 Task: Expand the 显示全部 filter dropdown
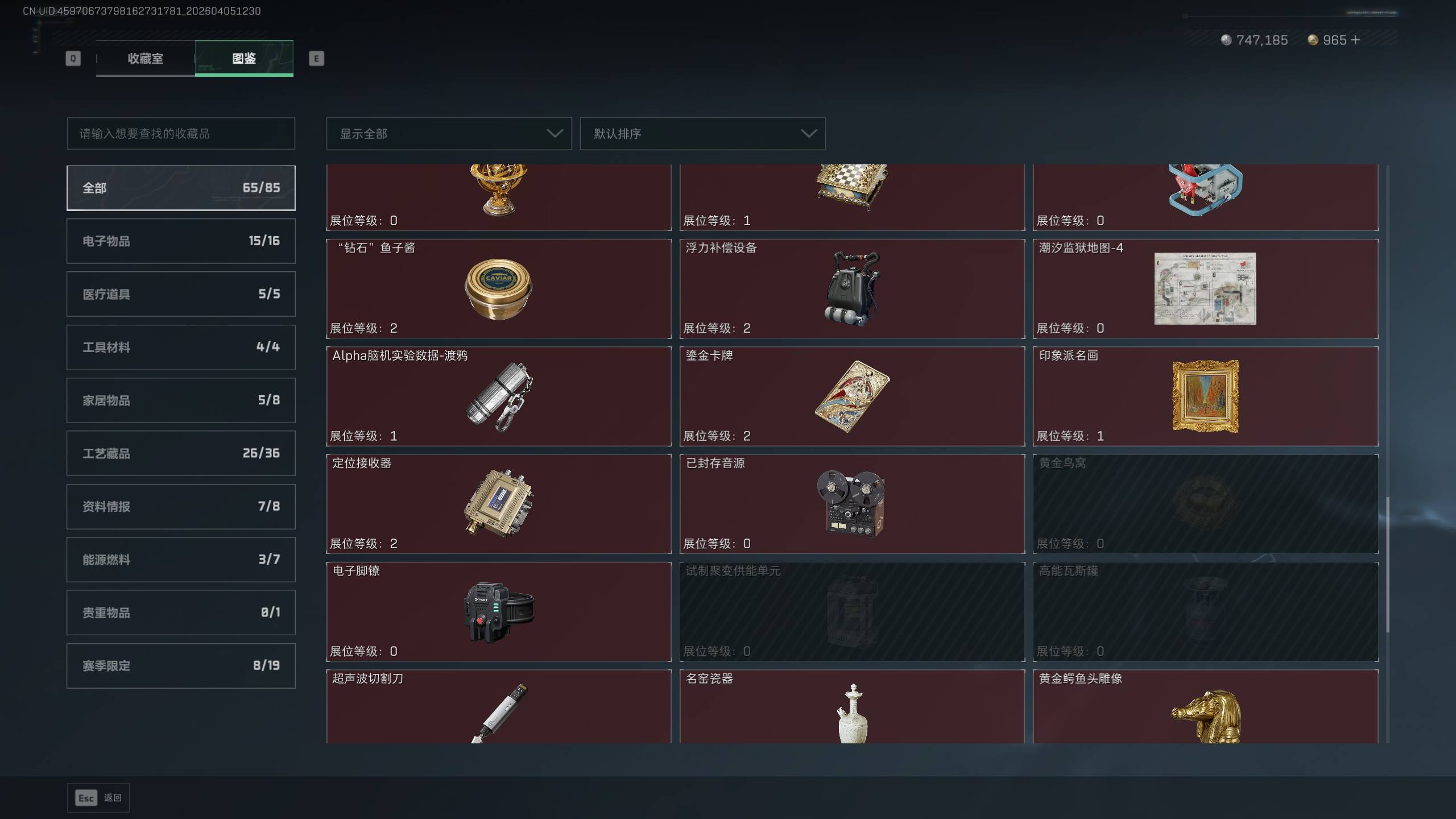[449, 134]
